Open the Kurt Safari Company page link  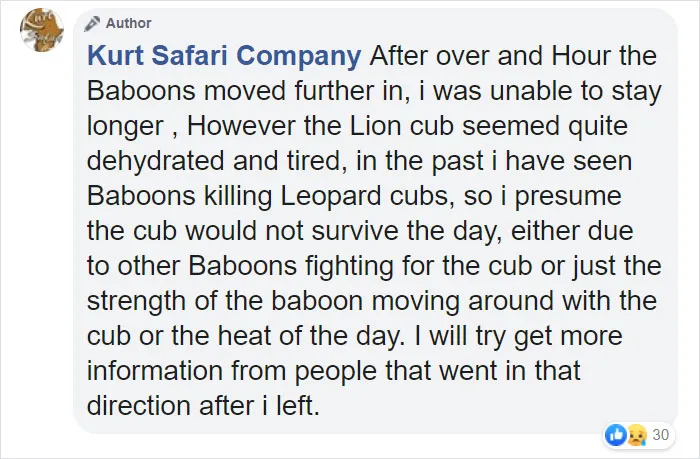224,55
